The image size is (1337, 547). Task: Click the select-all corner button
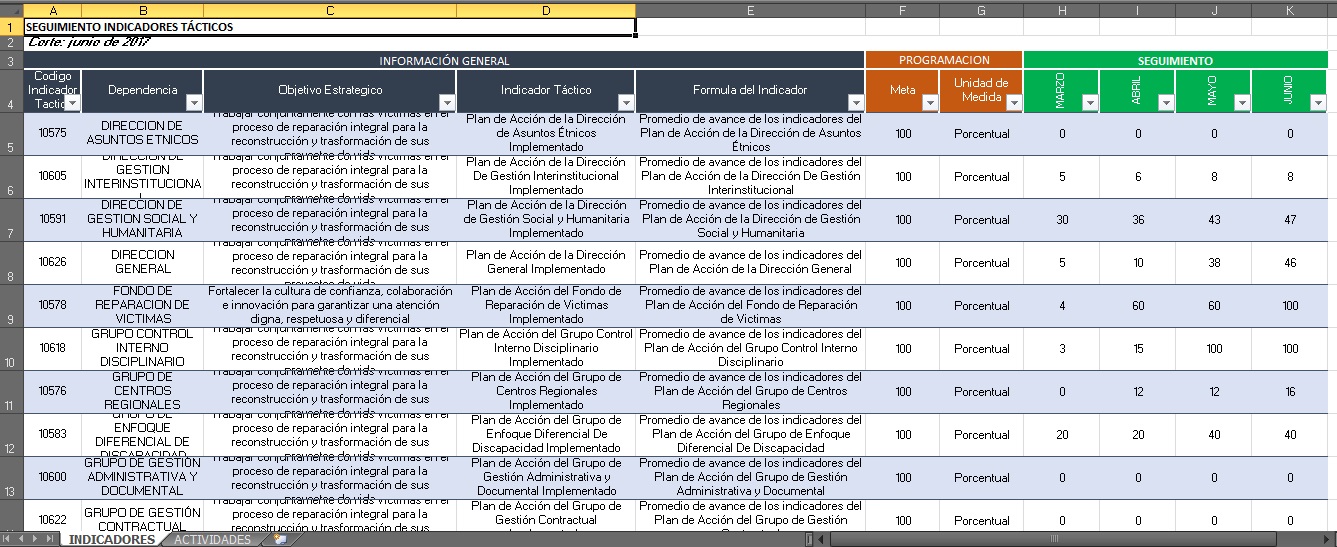click(10, 10)
